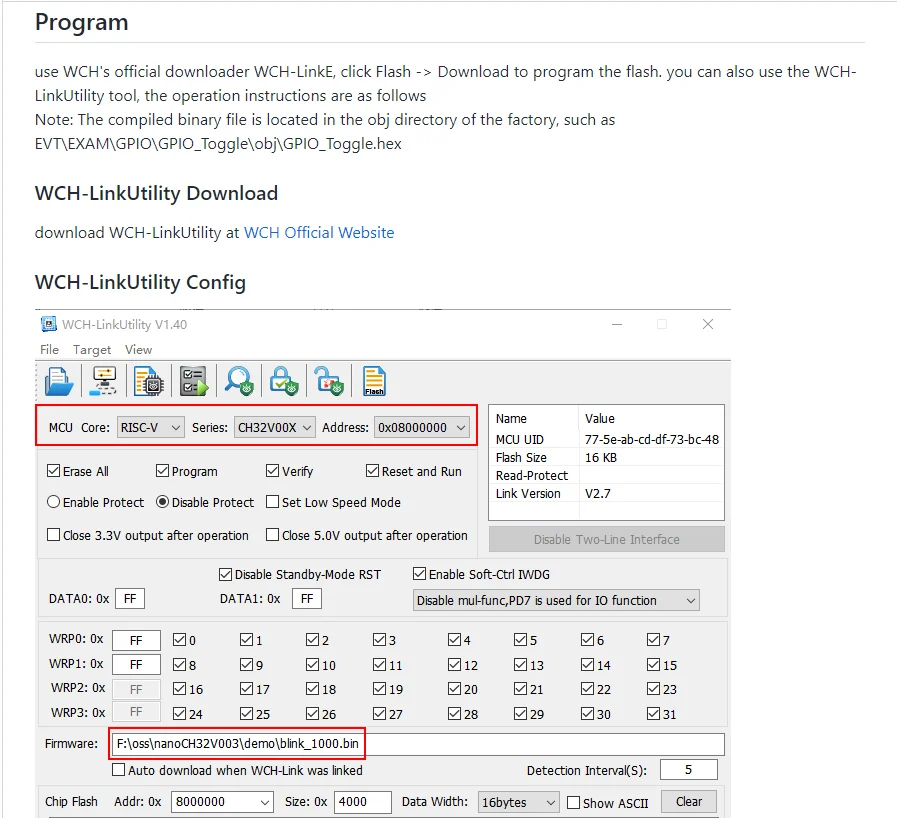897x818 pixels.
Task: Enable the Set Low Speed Mode checkbox
Action: pyautogui.click(x=272, y=502)
